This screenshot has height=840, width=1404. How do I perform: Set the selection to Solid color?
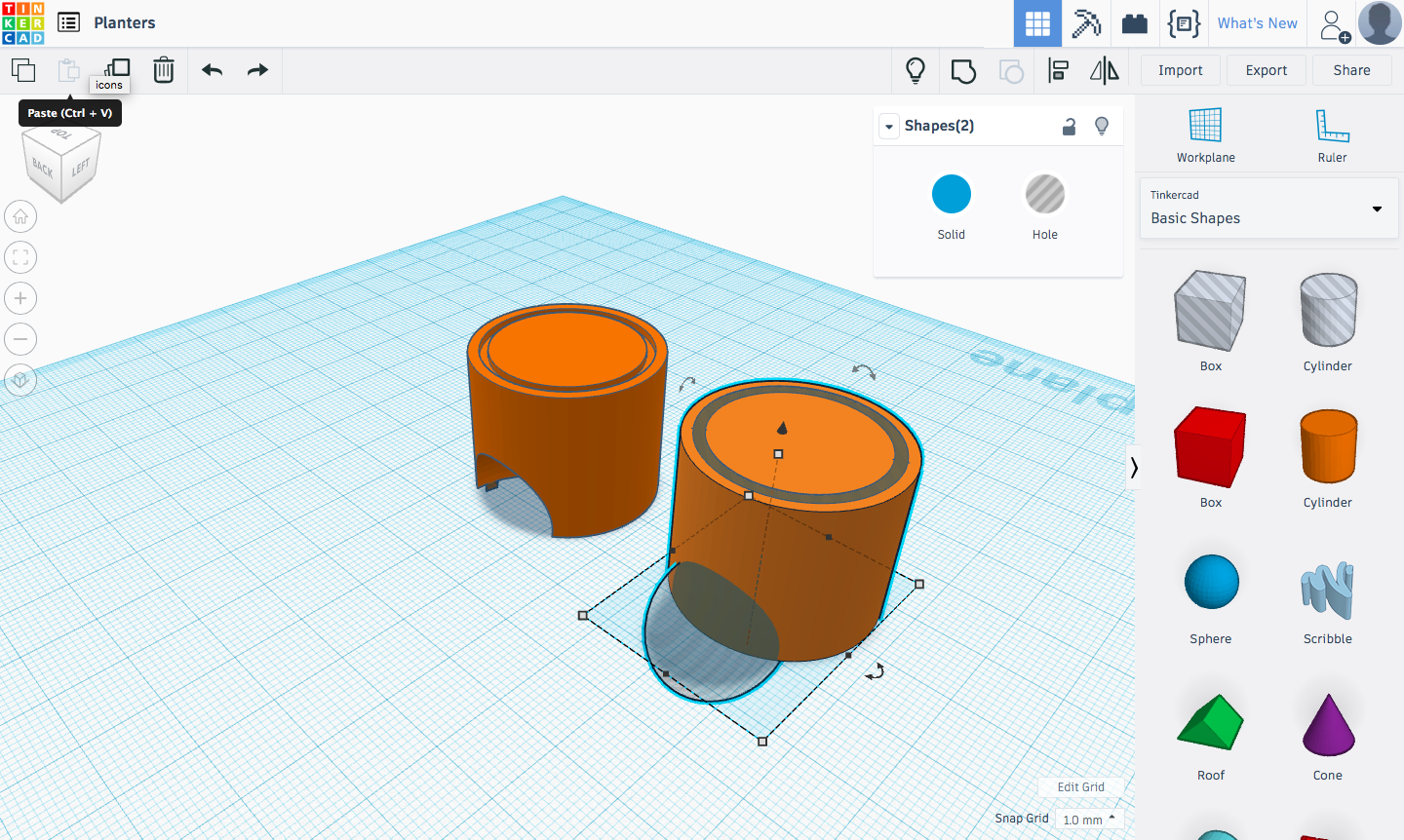pyautogui.click(x=952, y=194)
